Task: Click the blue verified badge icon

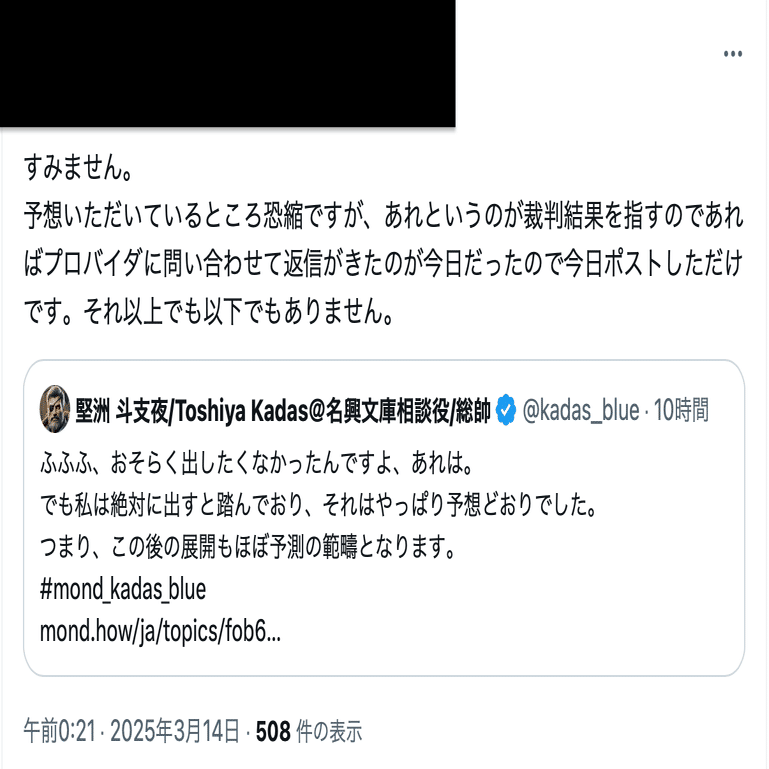Action: coord(506,410)
